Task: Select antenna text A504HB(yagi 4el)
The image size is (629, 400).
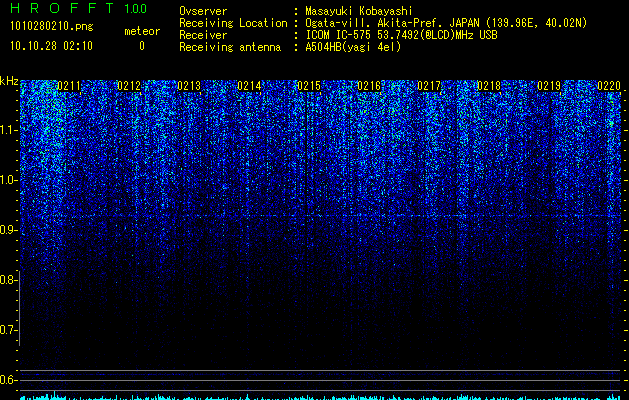Action: 353,47
